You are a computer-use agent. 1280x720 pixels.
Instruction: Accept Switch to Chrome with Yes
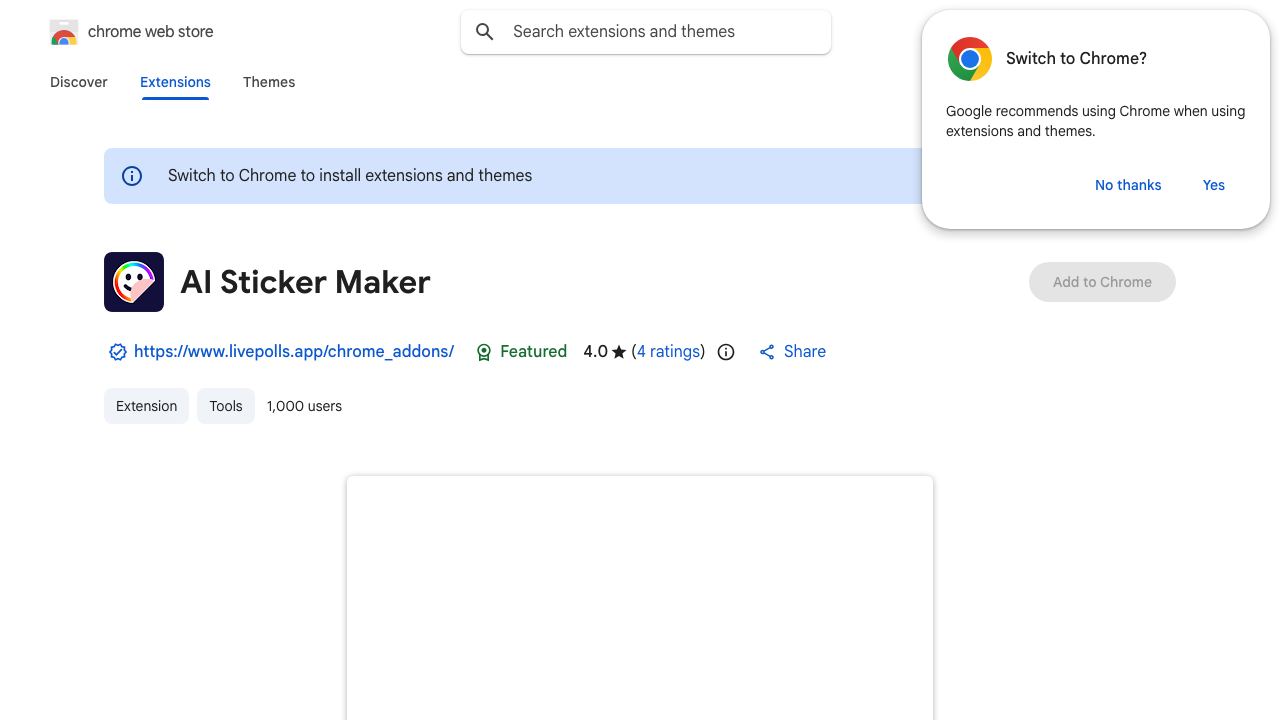[x=1214, y=185]
